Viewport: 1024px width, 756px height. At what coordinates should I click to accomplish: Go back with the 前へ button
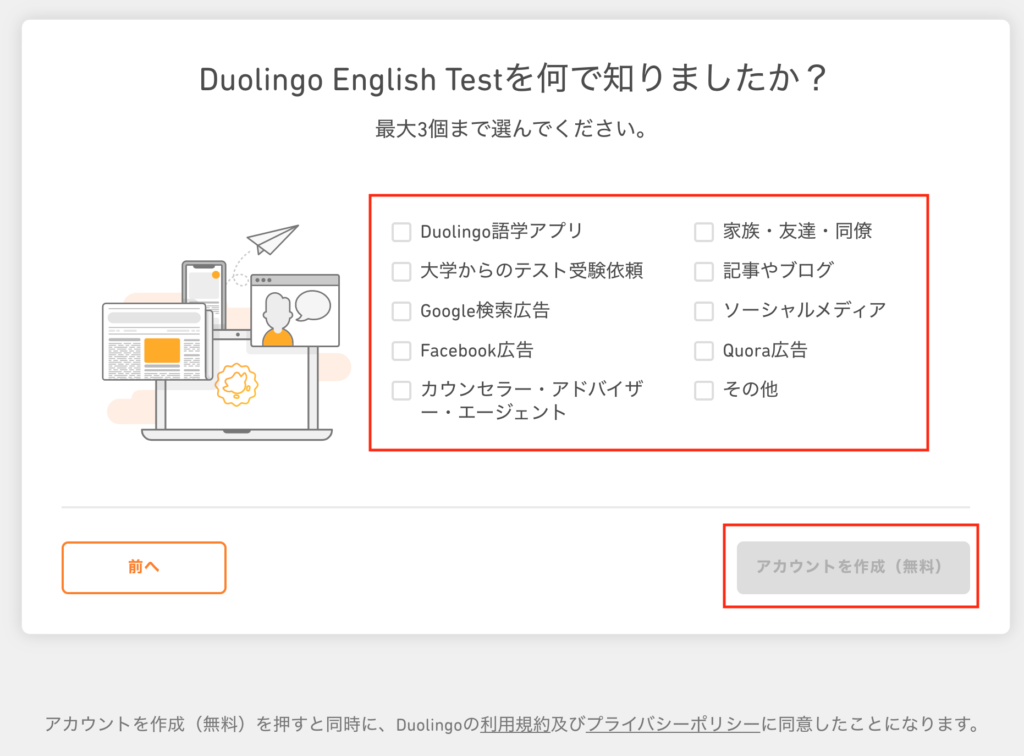coord(144,567)
